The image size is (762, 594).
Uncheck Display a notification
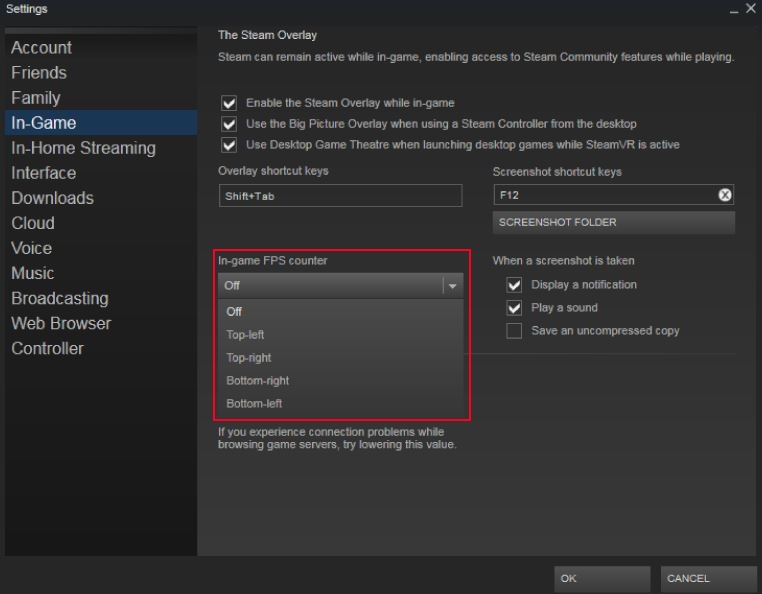pos(514,285)
